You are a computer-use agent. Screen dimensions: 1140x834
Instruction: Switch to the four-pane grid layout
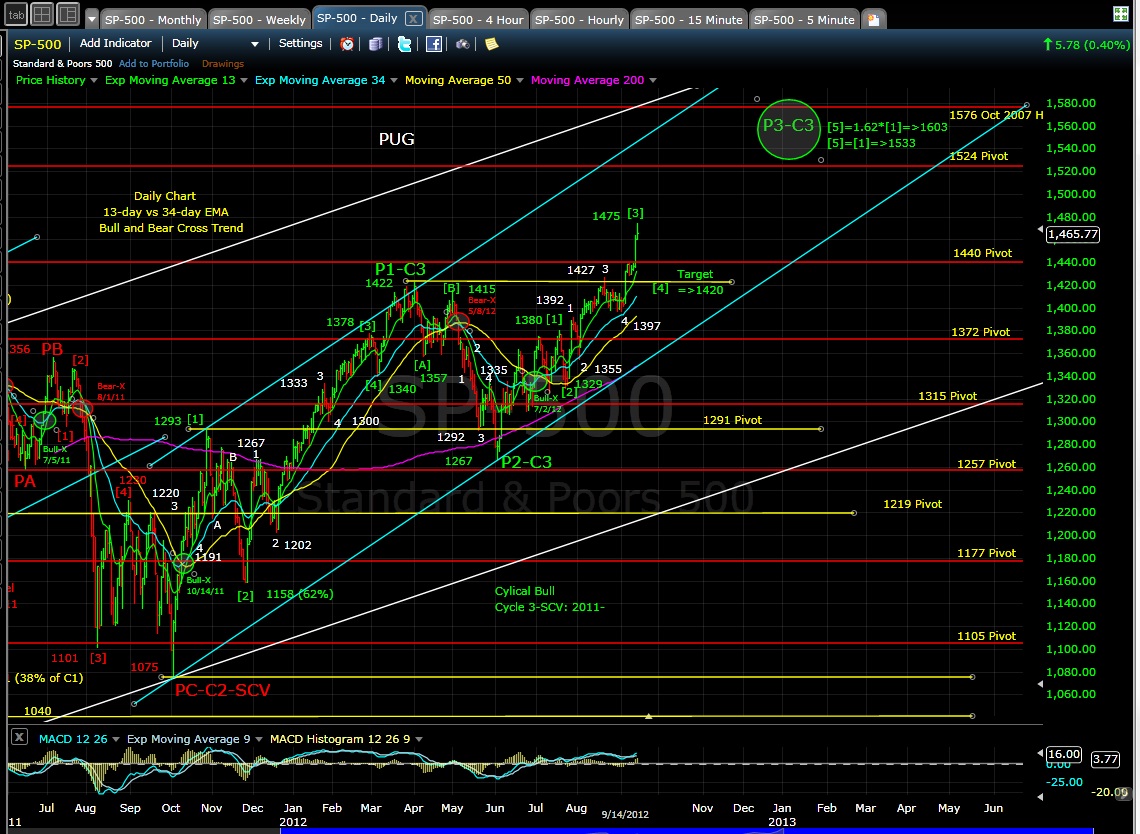(x=42, y=15)
